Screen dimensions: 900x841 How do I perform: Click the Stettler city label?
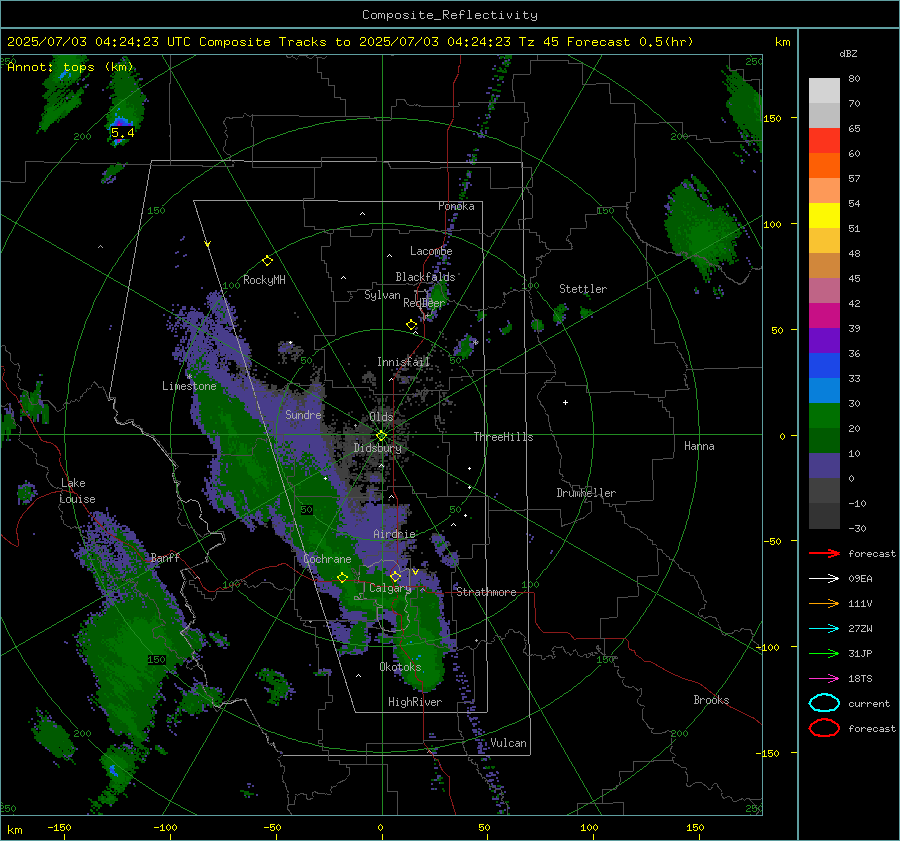583,289
